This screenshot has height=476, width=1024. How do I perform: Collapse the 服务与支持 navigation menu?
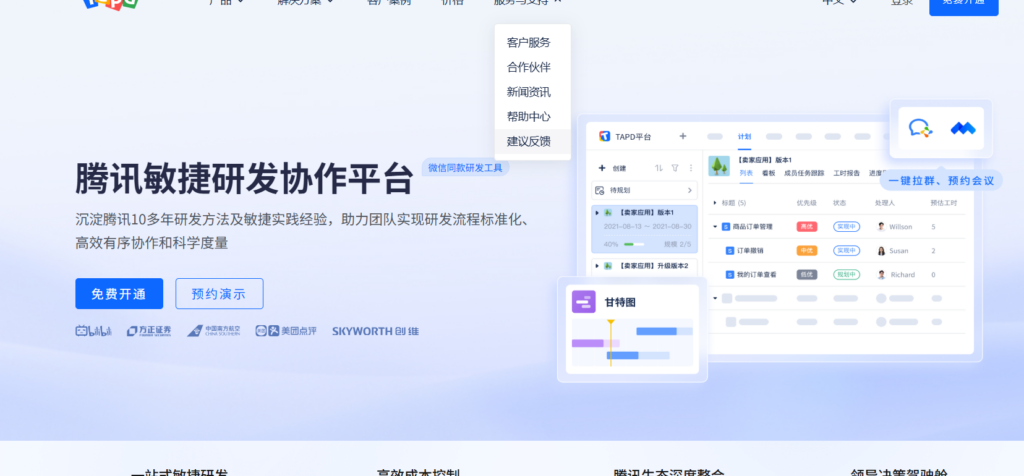click(527, 2)
